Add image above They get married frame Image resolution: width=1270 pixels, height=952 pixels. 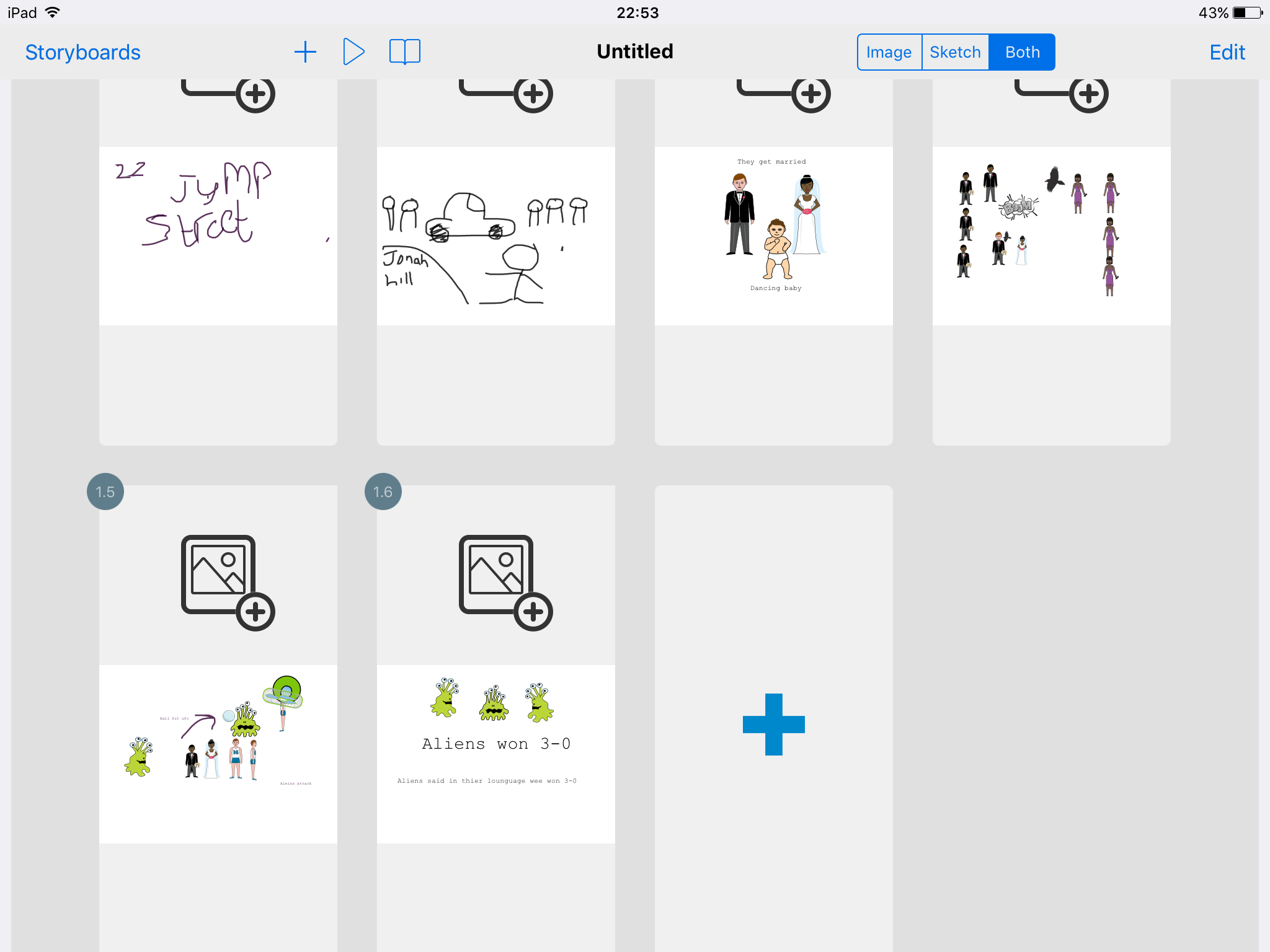coord(783,96)
